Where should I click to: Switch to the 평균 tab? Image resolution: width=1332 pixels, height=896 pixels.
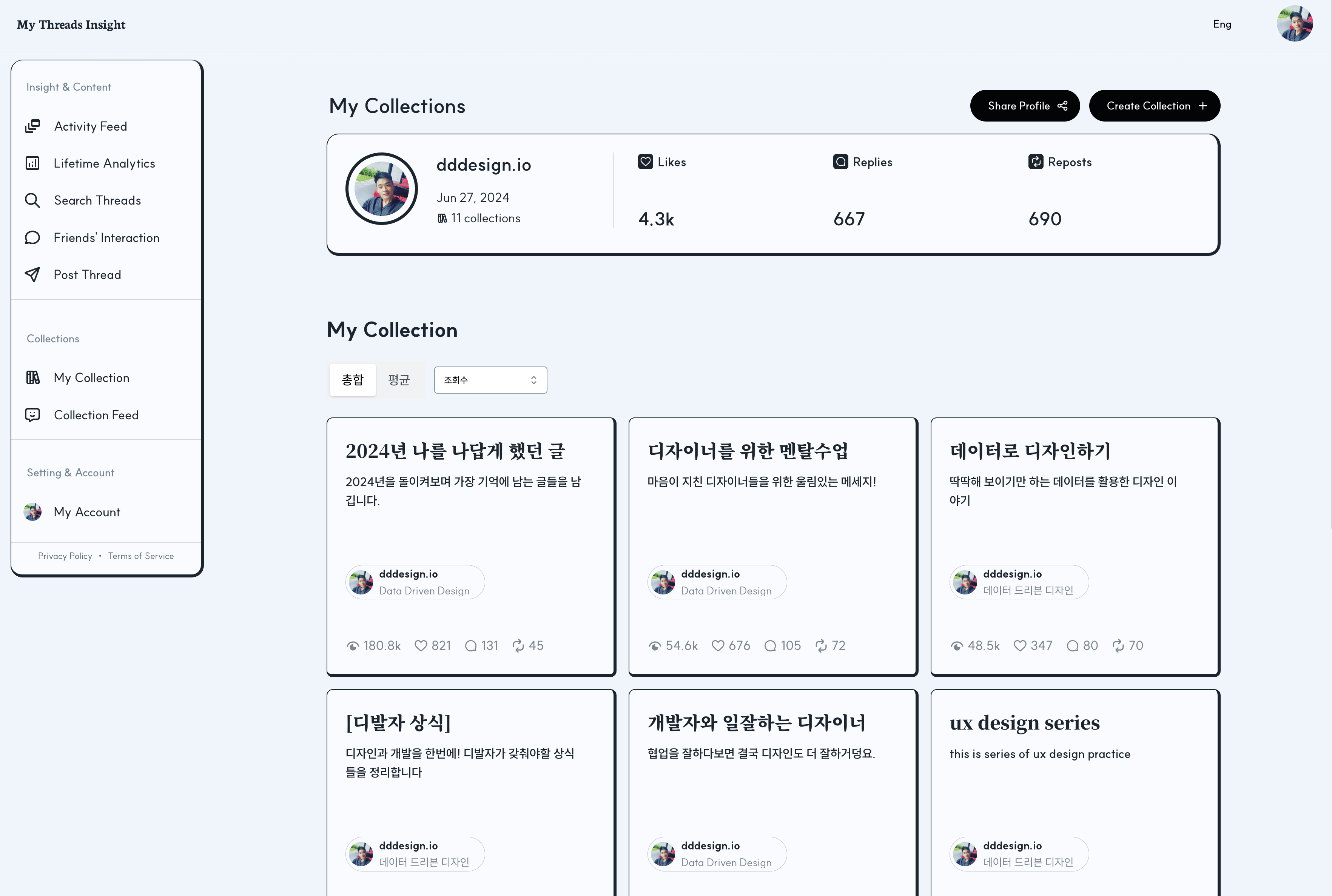point(399,379)
